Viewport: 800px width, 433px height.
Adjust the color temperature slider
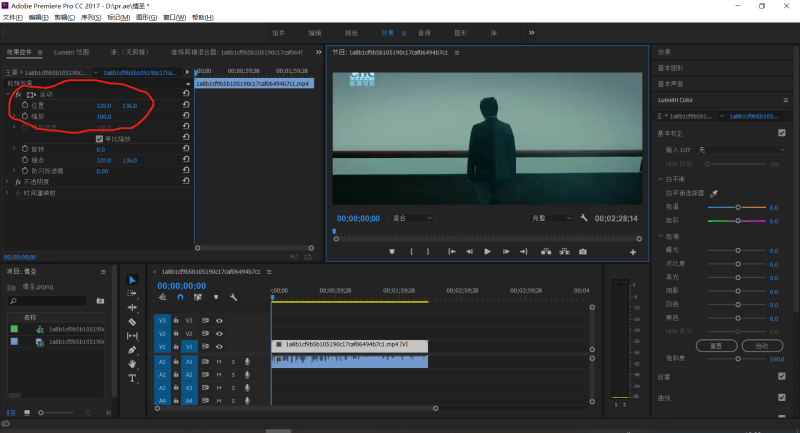click(x=738, y=207)
